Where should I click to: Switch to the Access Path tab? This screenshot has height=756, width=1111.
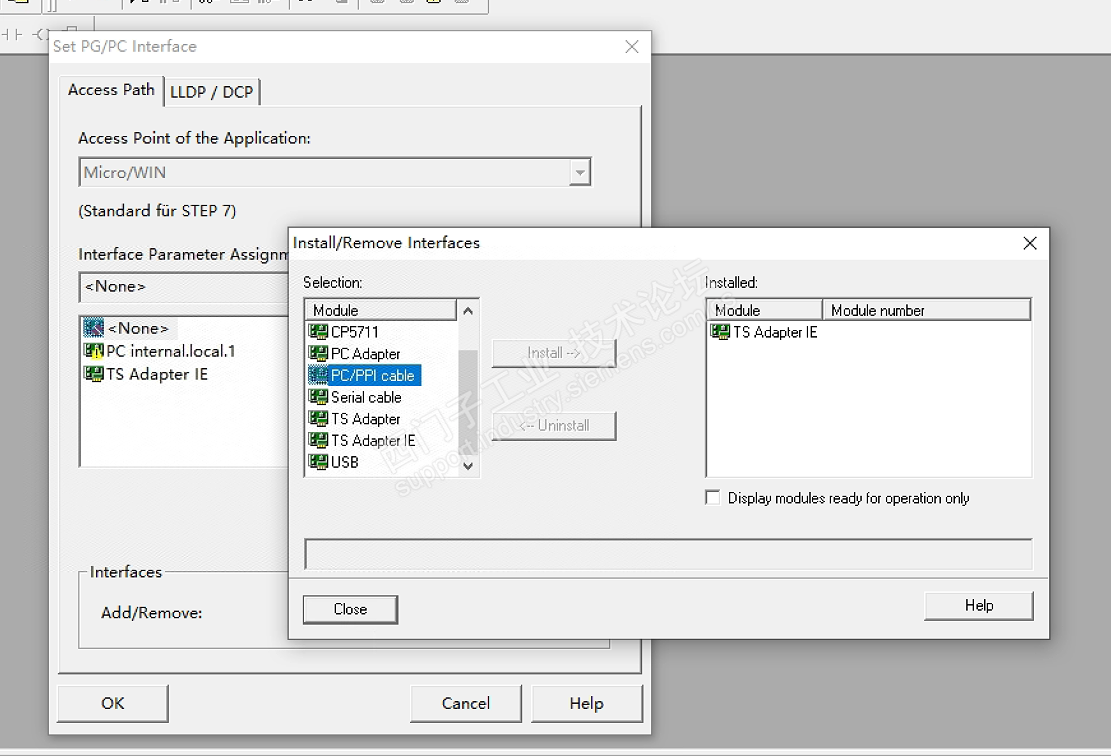(x=111, y=90)
